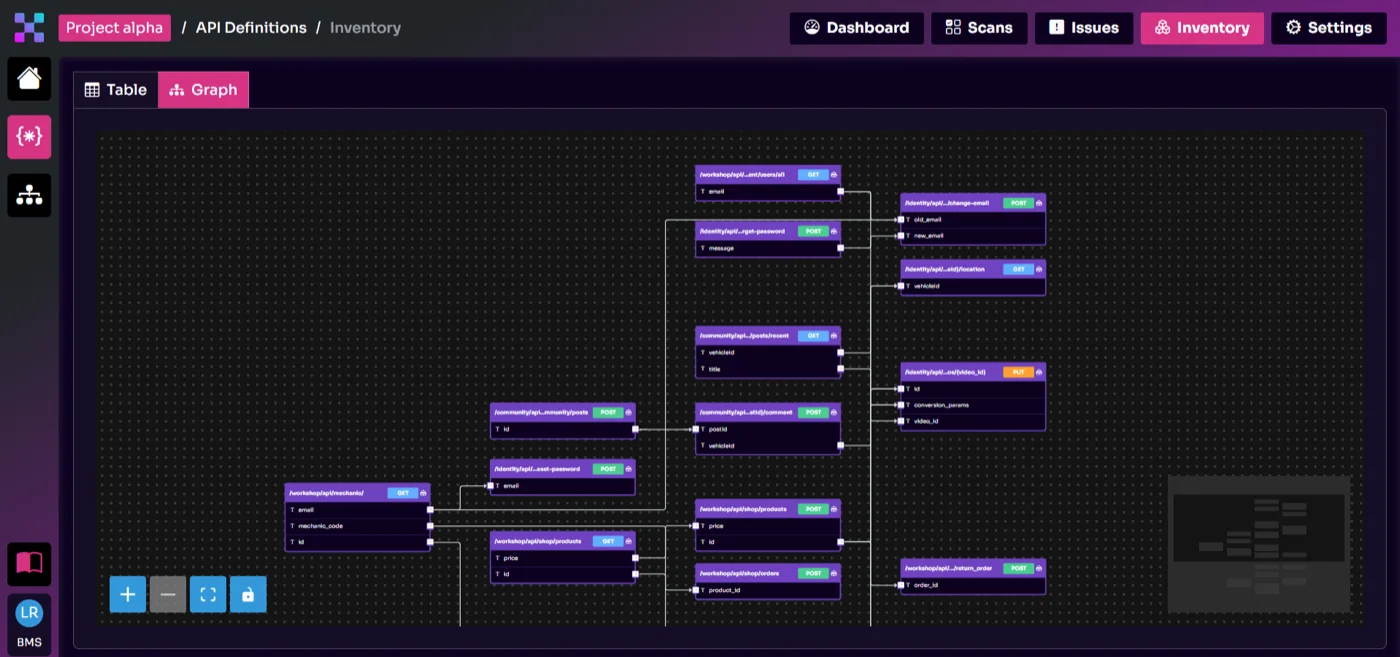This screenshot has height=657, width=1400.
Task: Toggle the lock on the change-email node header
Action: tap(1037, 202)
